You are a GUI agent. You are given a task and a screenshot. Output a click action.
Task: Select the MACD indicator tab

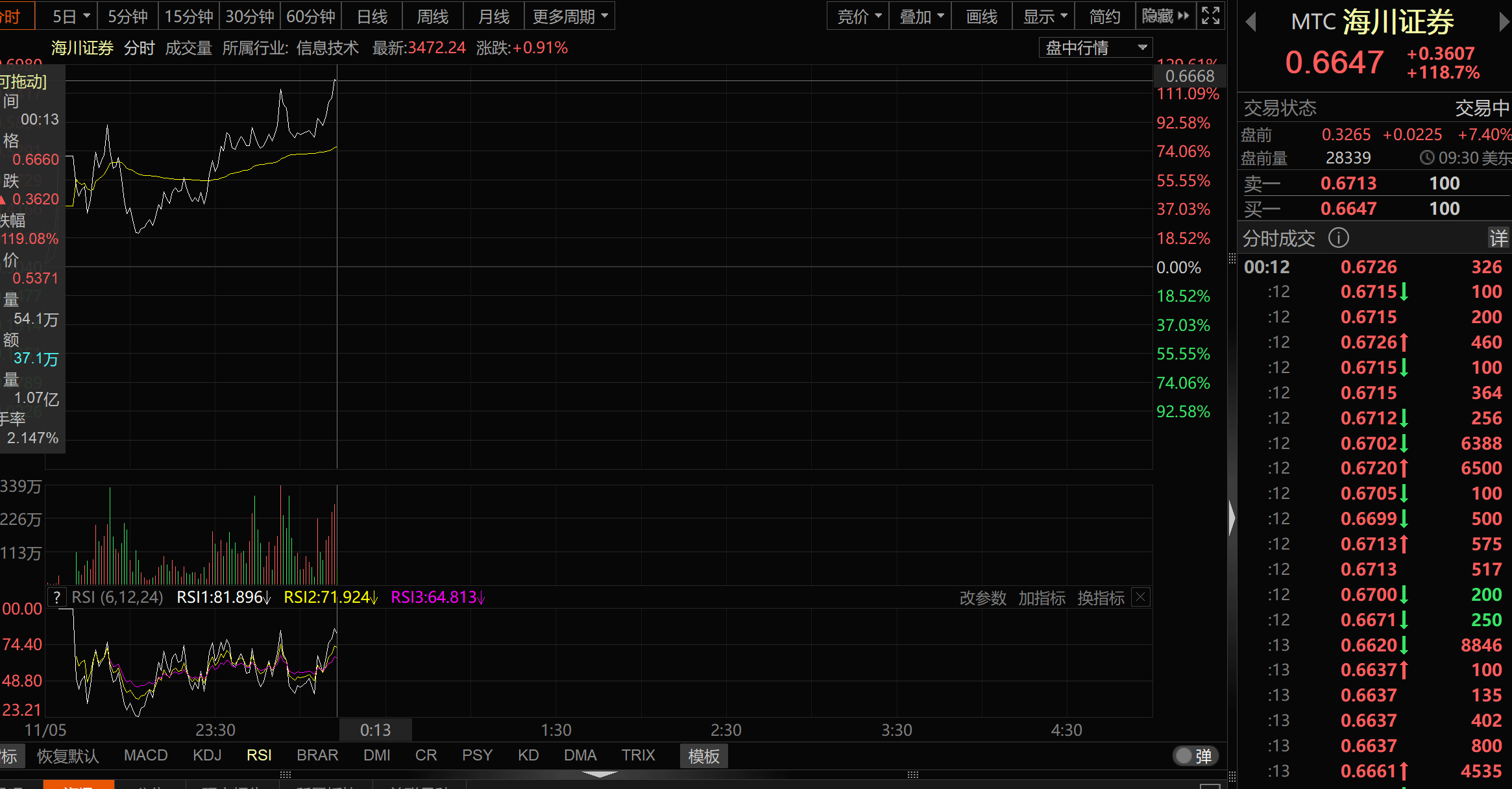point(145,755)
